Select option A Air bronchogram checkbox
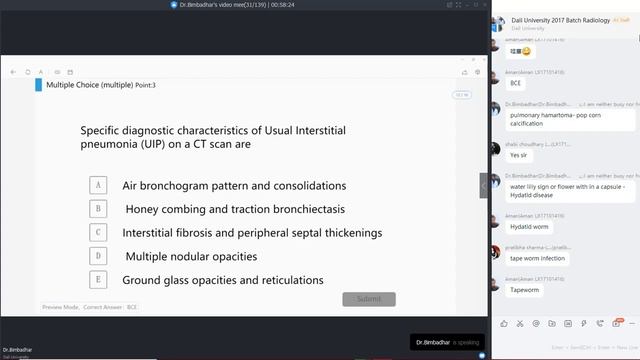 pos(98,185)
